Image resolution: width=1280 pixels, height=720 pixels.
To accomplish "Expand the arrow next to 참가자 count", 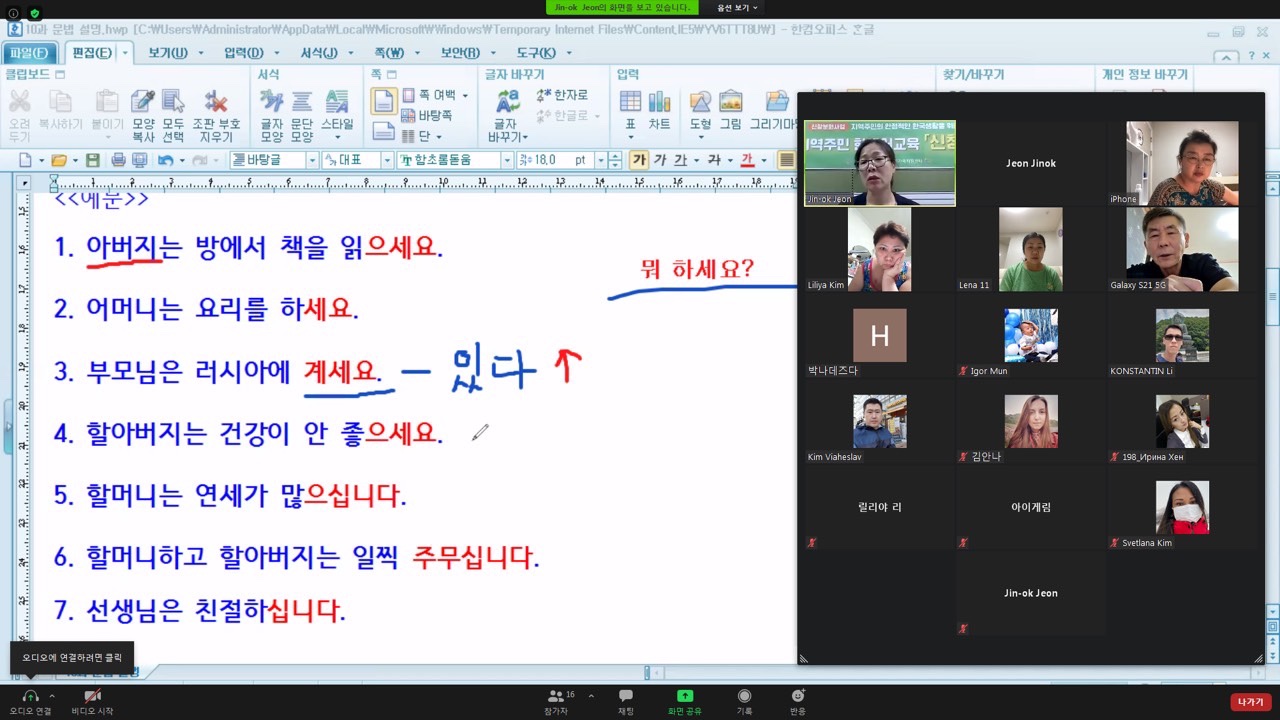I will [x=591, y=696].
